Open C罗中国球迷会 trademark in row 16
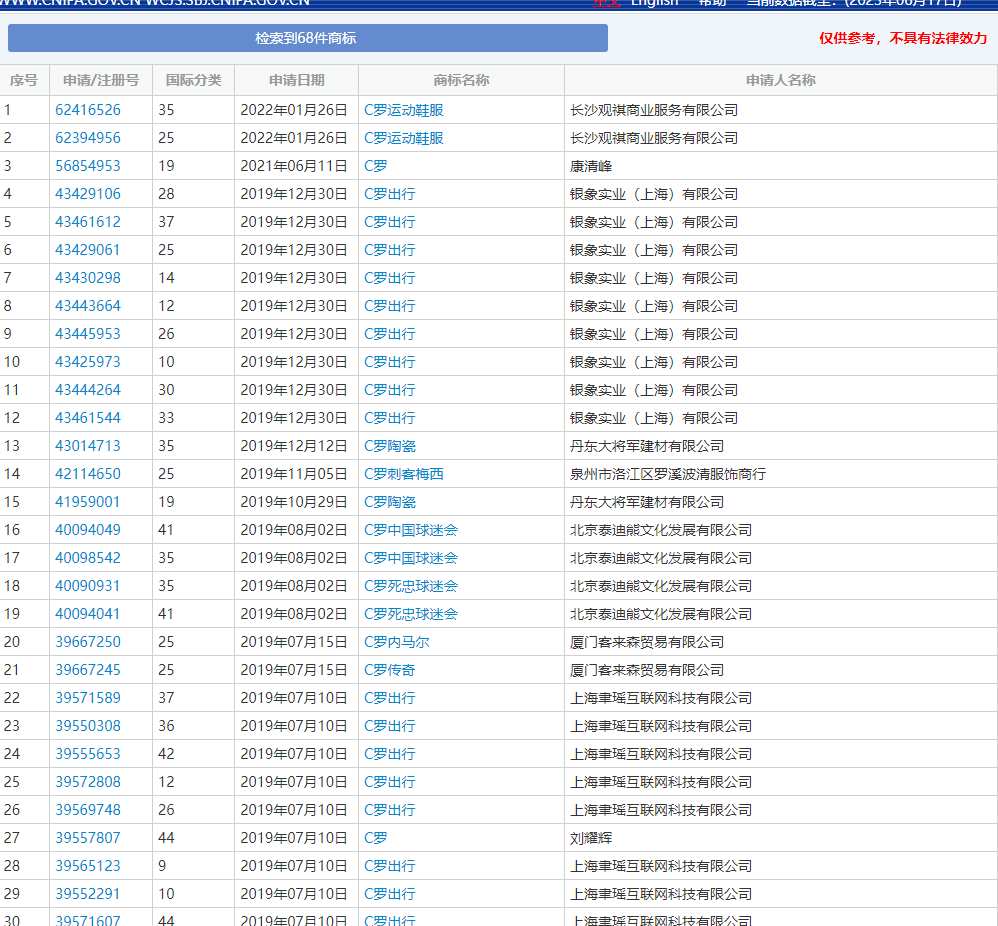998x926 pixels. coord(411,530)
